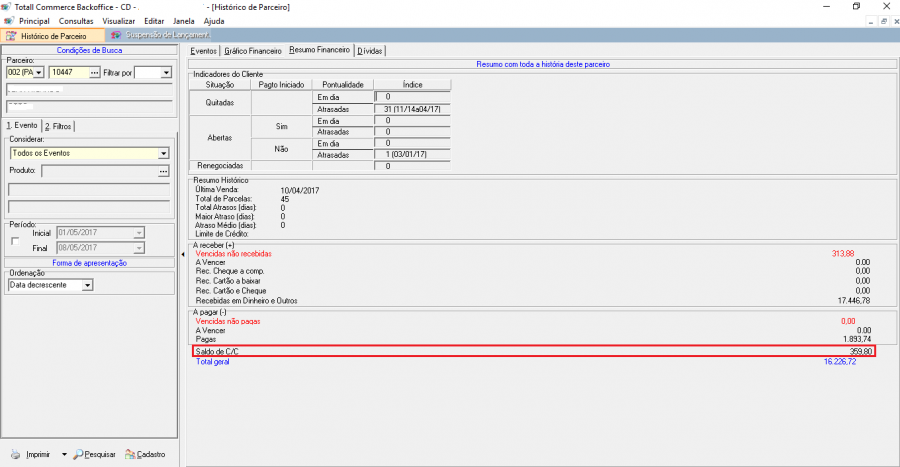This screenshot has height=467, width=900.
Task: Open the Consultas menu
Action: click(76, 20)
